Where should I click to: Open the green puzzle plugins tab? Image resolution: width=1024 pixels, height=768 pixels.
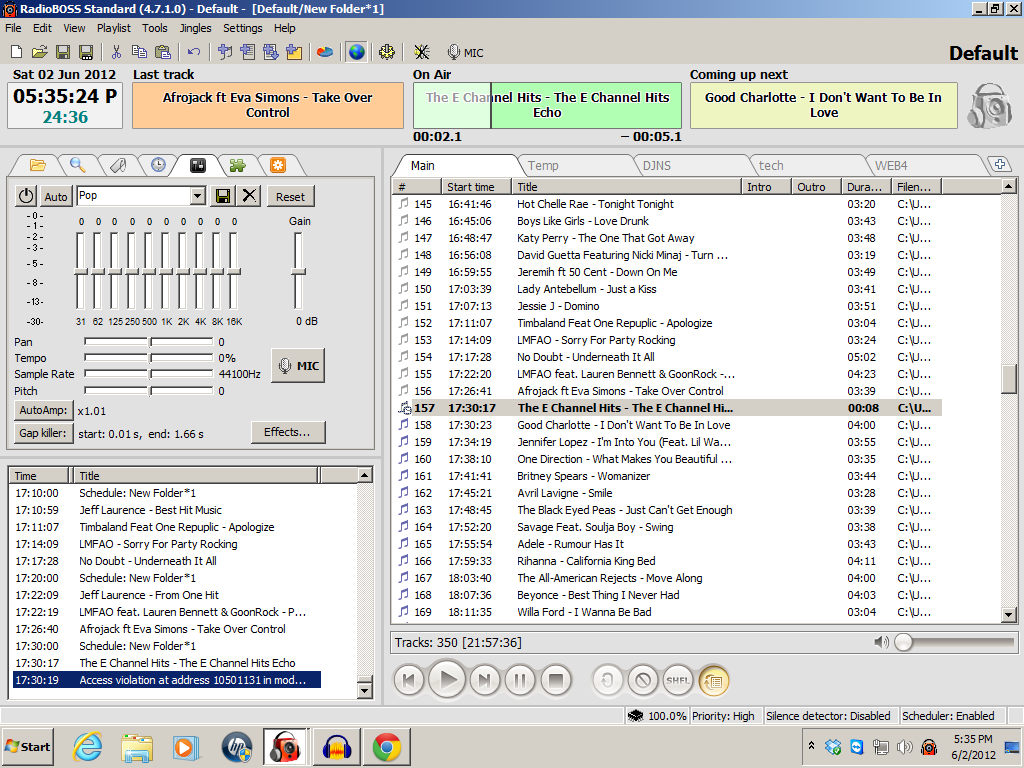237,165
